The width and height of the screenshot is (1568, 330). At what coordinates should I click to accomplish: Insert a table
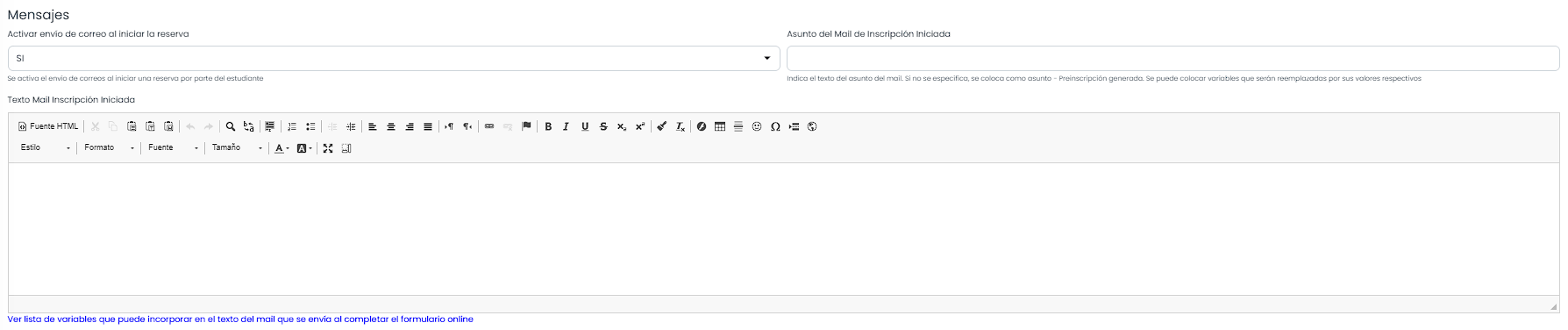(720, 126)
